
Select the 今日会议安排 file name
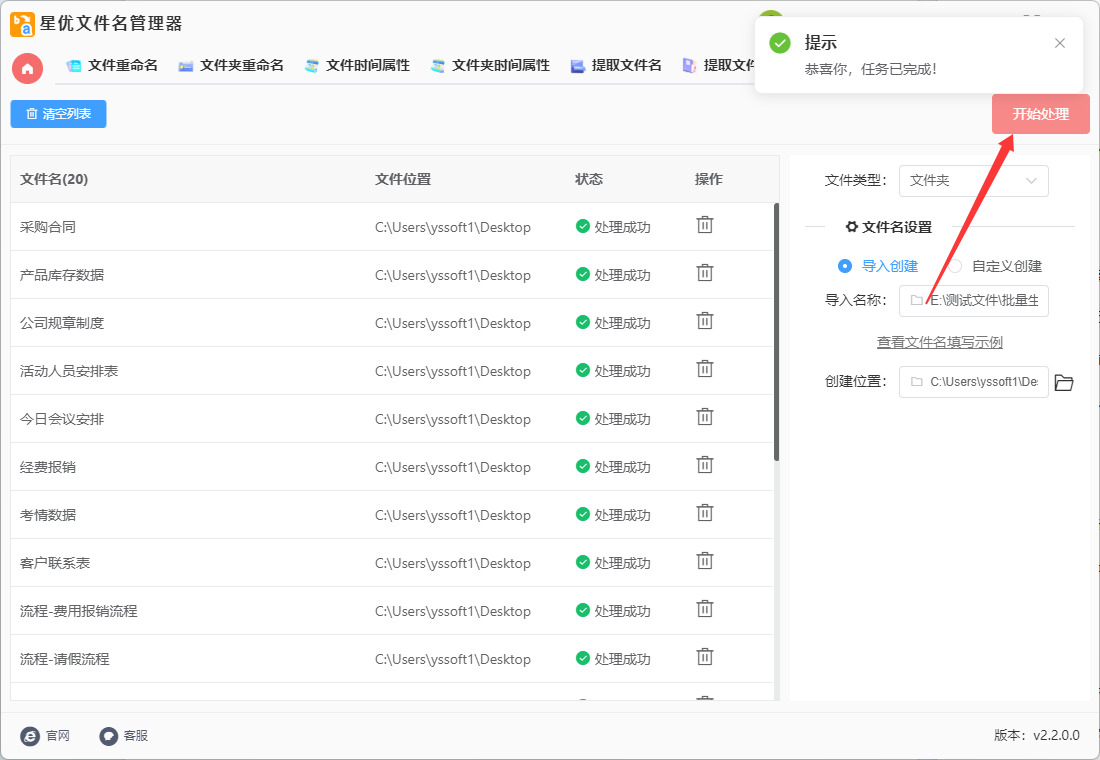pyautogui.click(x=62, y=419)
